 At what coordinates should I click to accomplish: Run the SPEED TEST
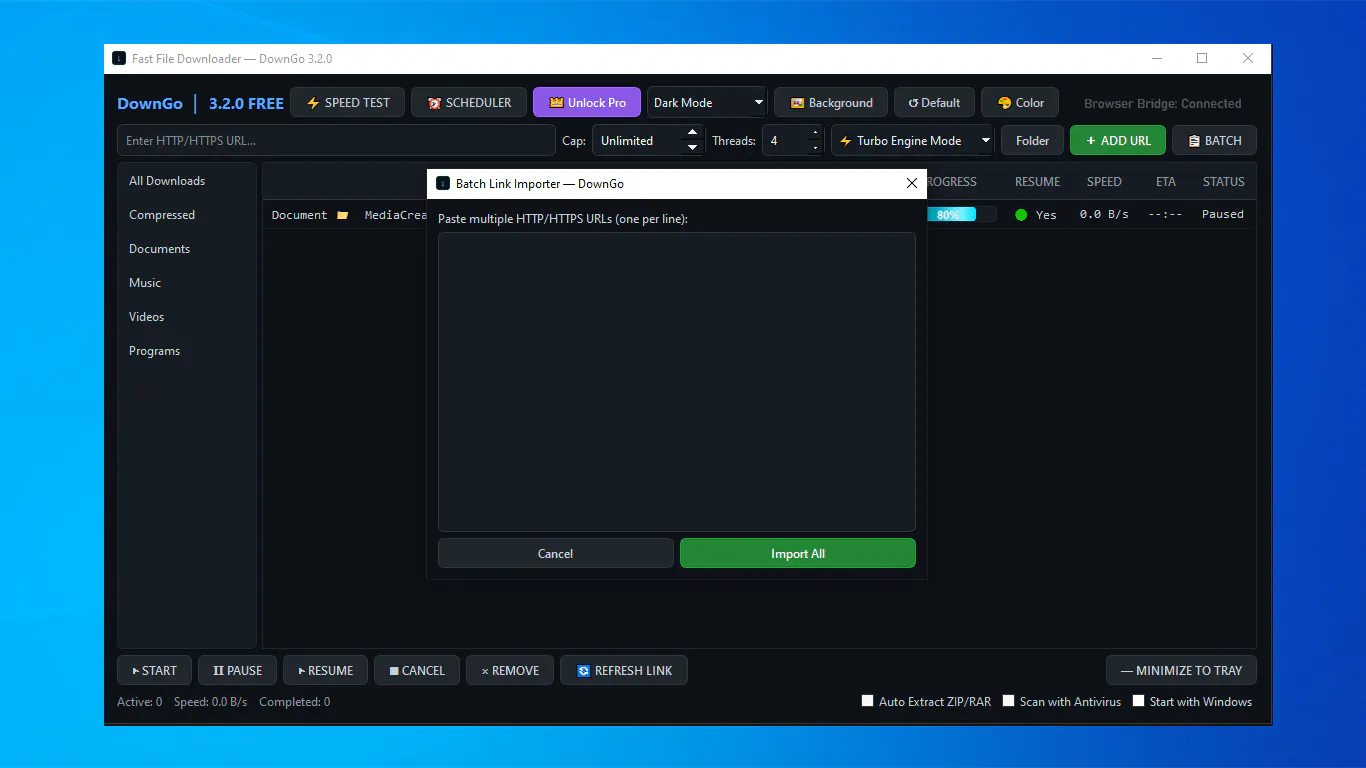pyautogui.click(x=347, y=103)
